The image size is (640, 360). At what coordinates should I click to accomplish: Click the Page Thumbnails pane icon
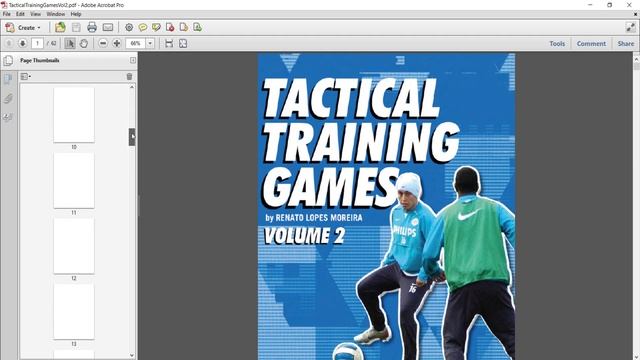[x=8, y=60]
